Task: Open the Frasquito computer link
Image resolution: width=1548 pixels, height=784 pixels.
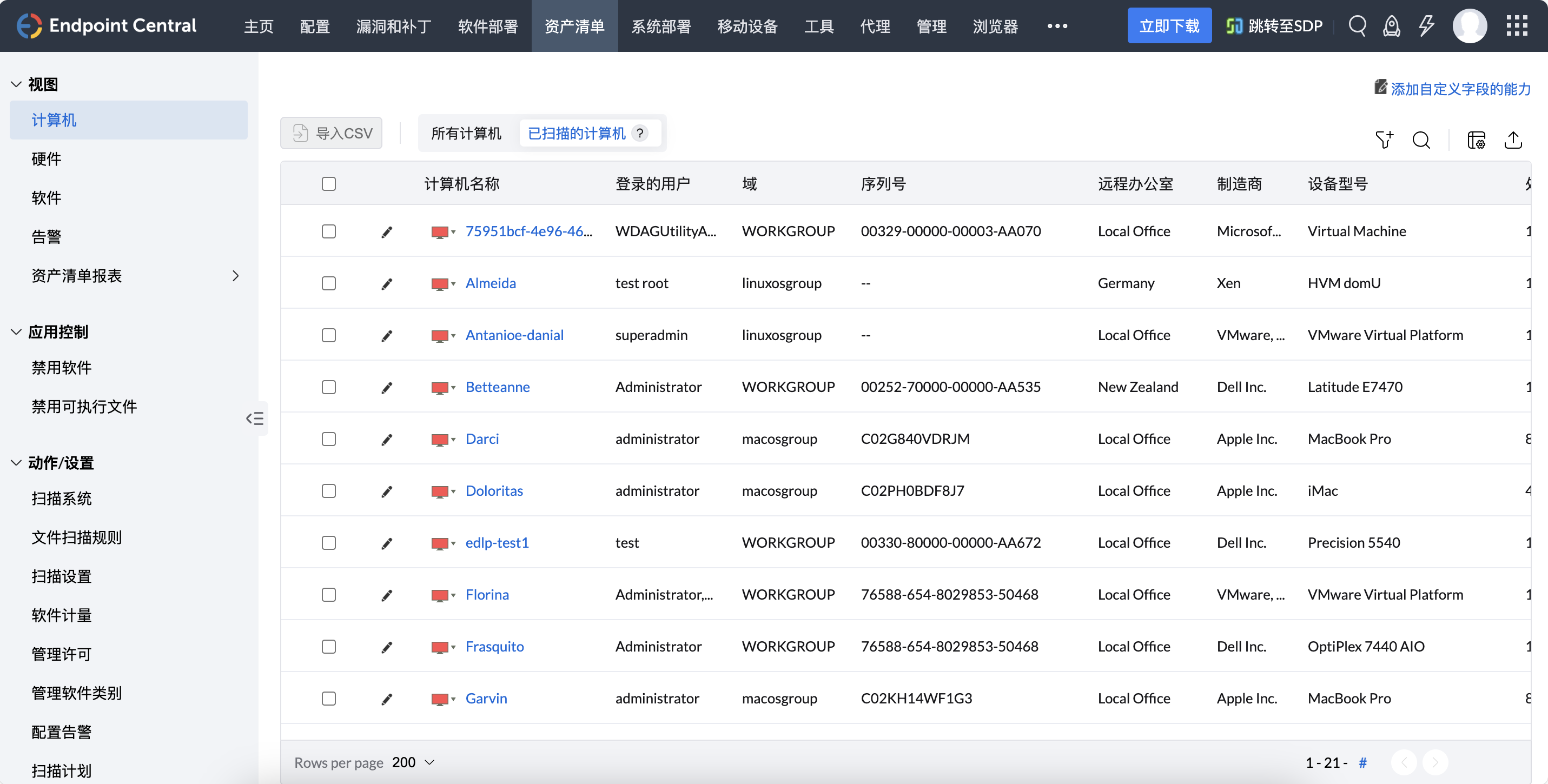Action: (x=494, y=647)
